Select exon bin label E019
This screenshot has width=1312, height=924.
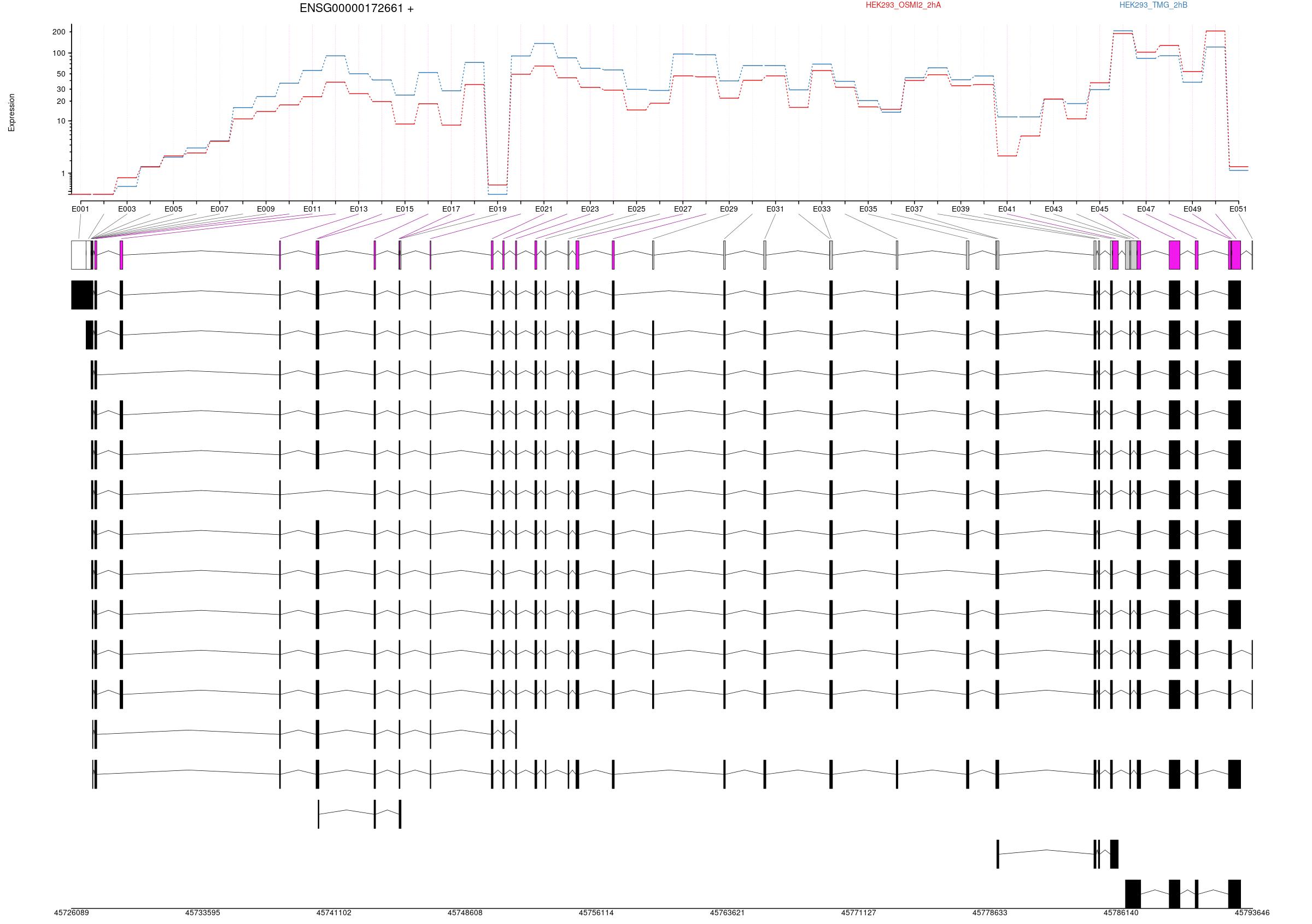[x=497, y=209]
